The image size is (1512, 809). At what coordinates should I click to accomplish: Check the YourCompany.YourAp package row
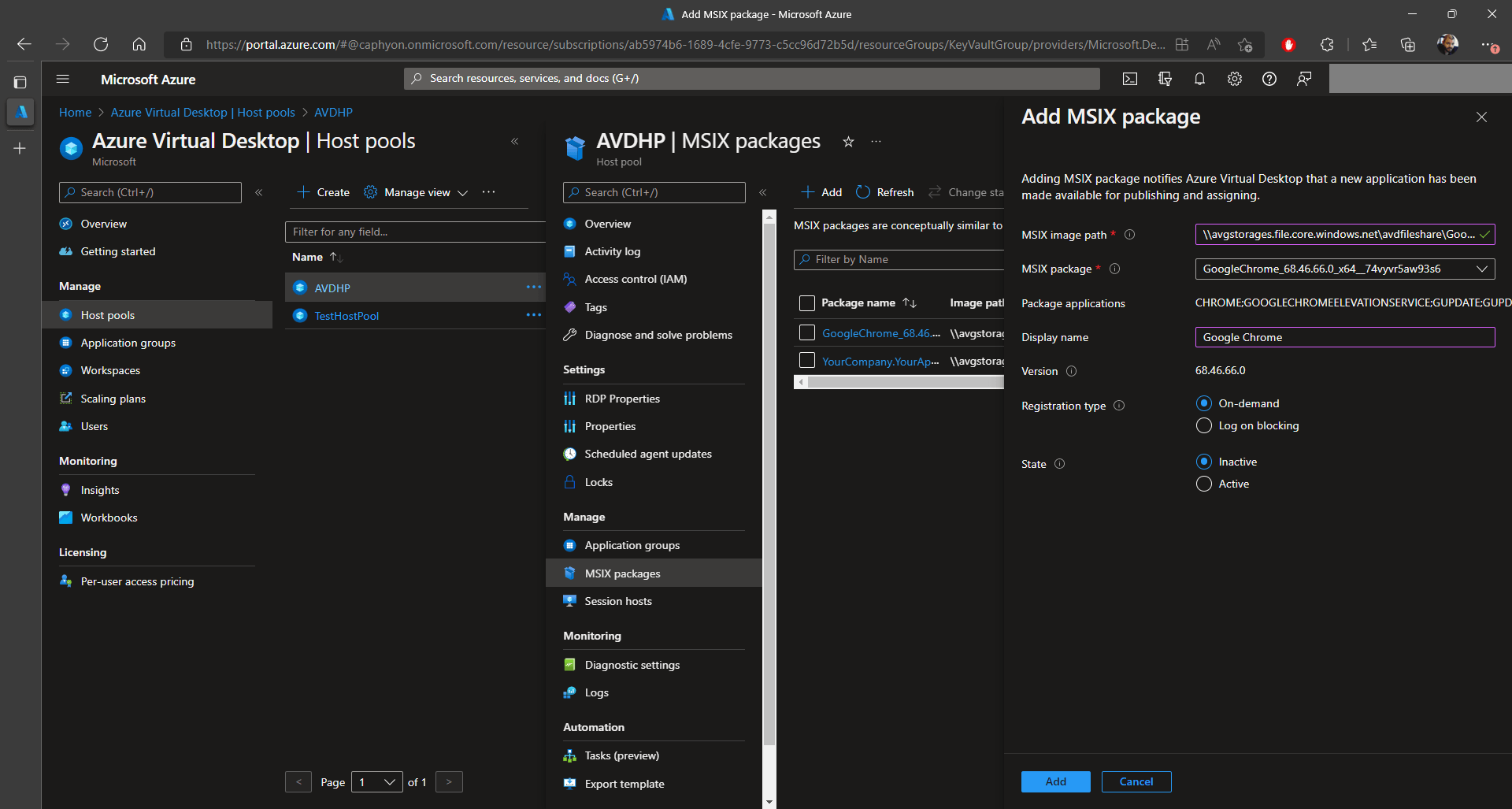(x=807, y=360)
